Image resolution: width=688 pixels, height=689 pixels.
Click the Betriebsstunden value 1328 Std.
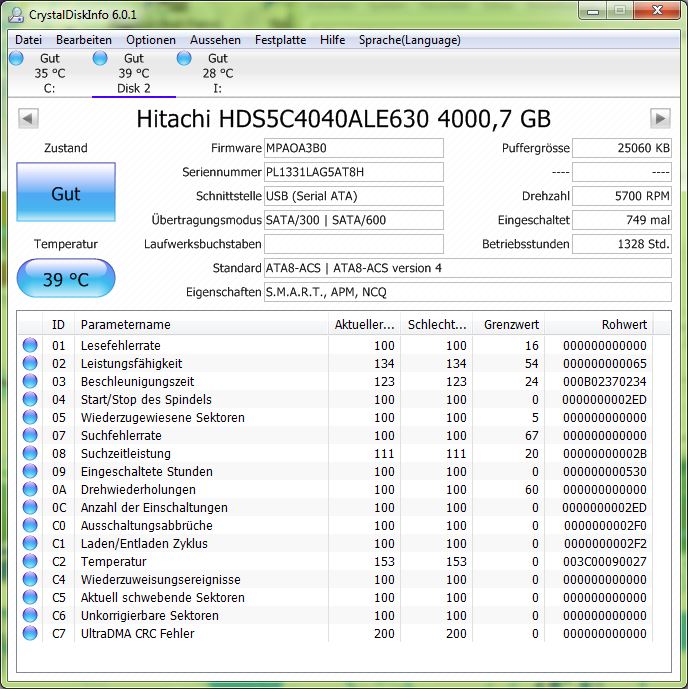pyautogui.click(x=622, y=244)
